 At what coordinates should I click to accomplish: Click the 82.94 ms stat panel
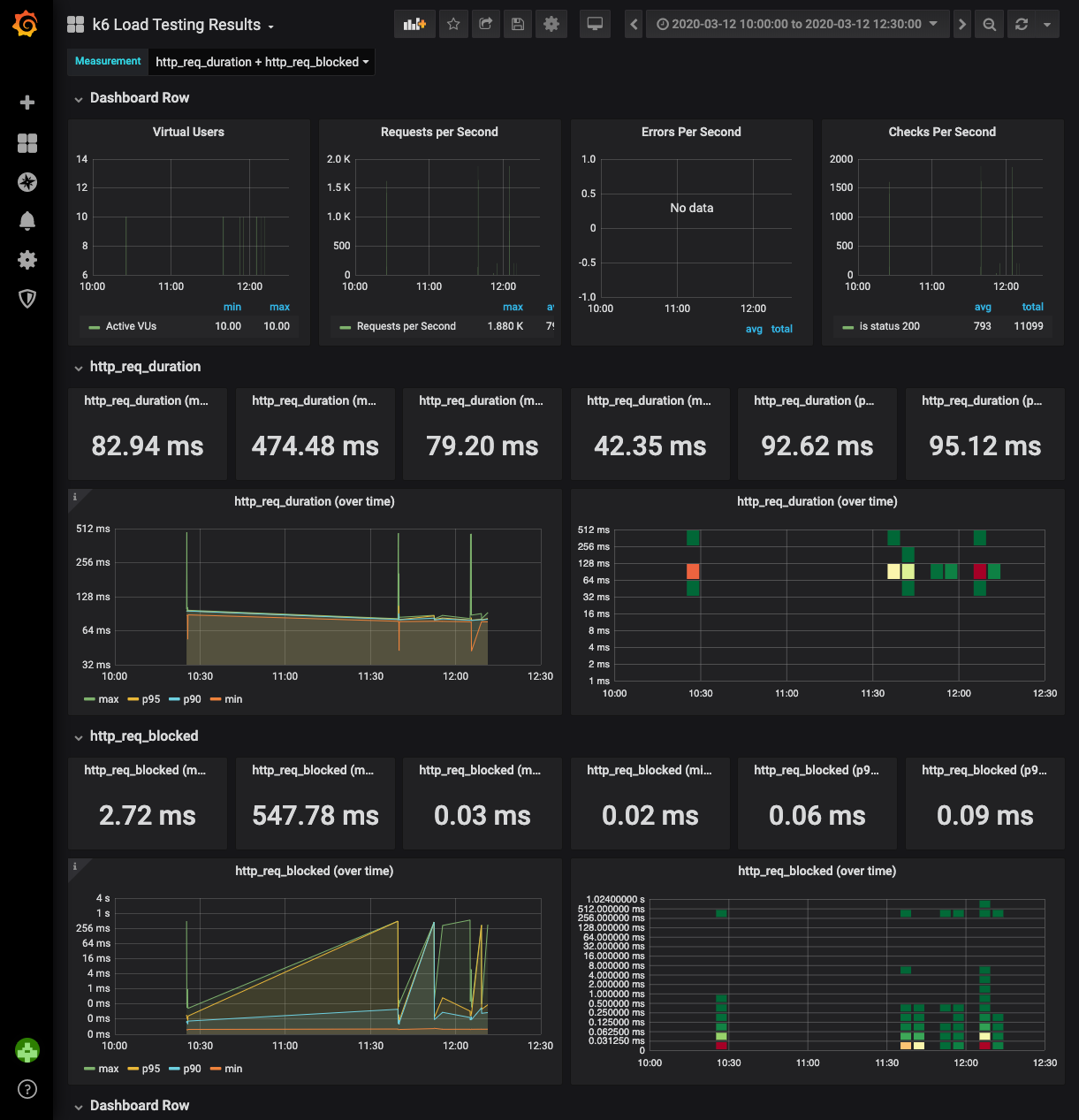[148, 434]
